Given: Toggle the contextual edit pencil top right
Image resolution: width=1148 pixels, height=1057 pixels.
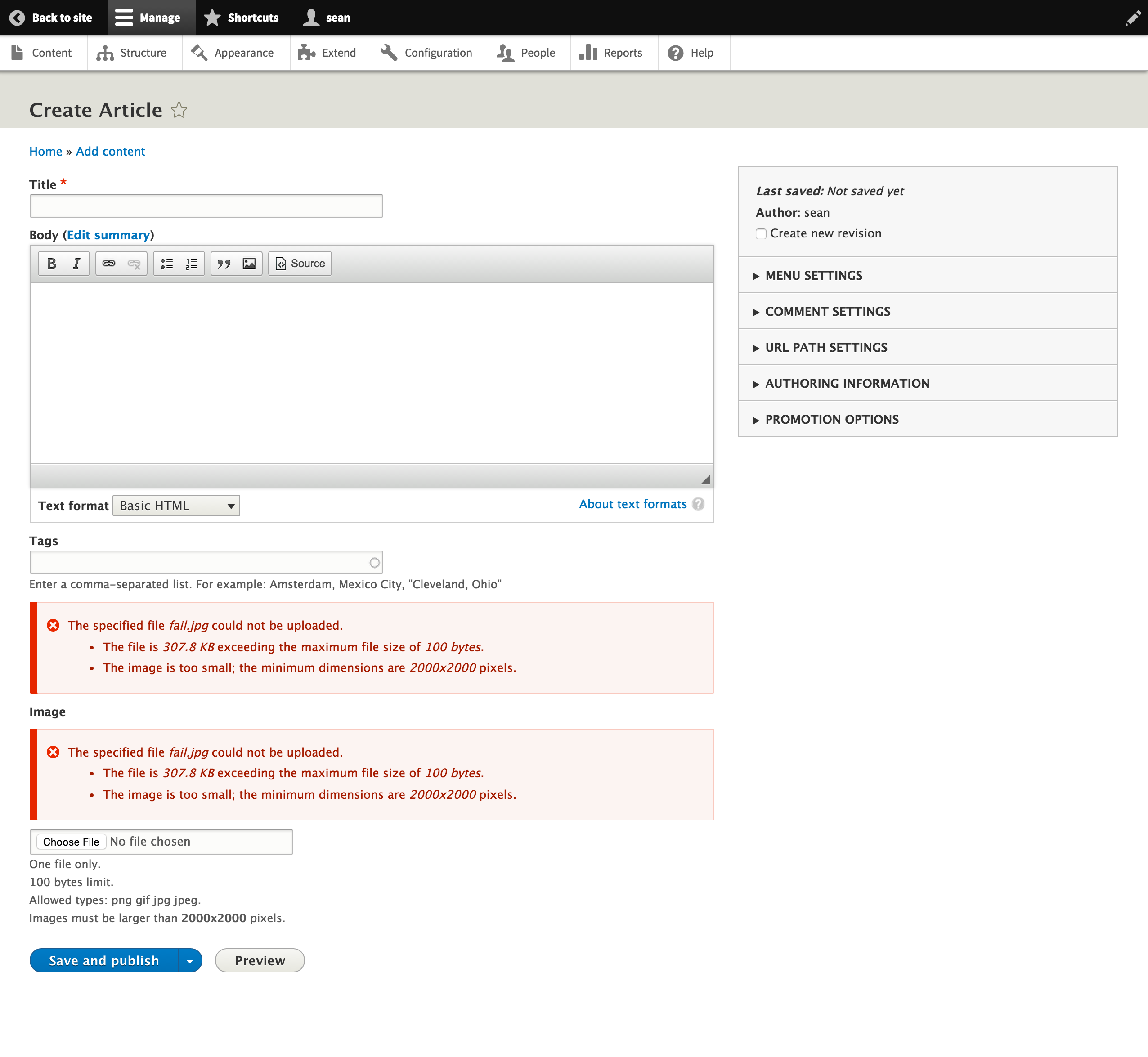Looking at the screenshot, I should coord(1133,18).
